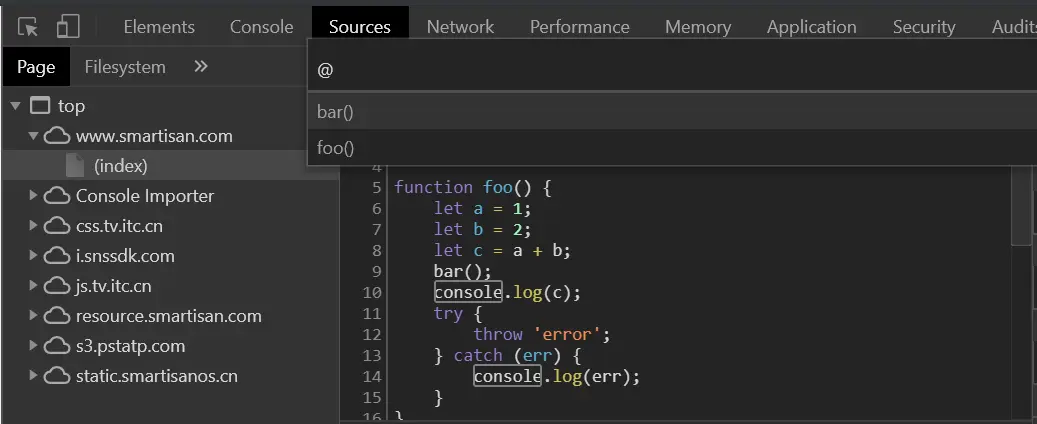Choose foo() from the symbol list

point(672,148)
